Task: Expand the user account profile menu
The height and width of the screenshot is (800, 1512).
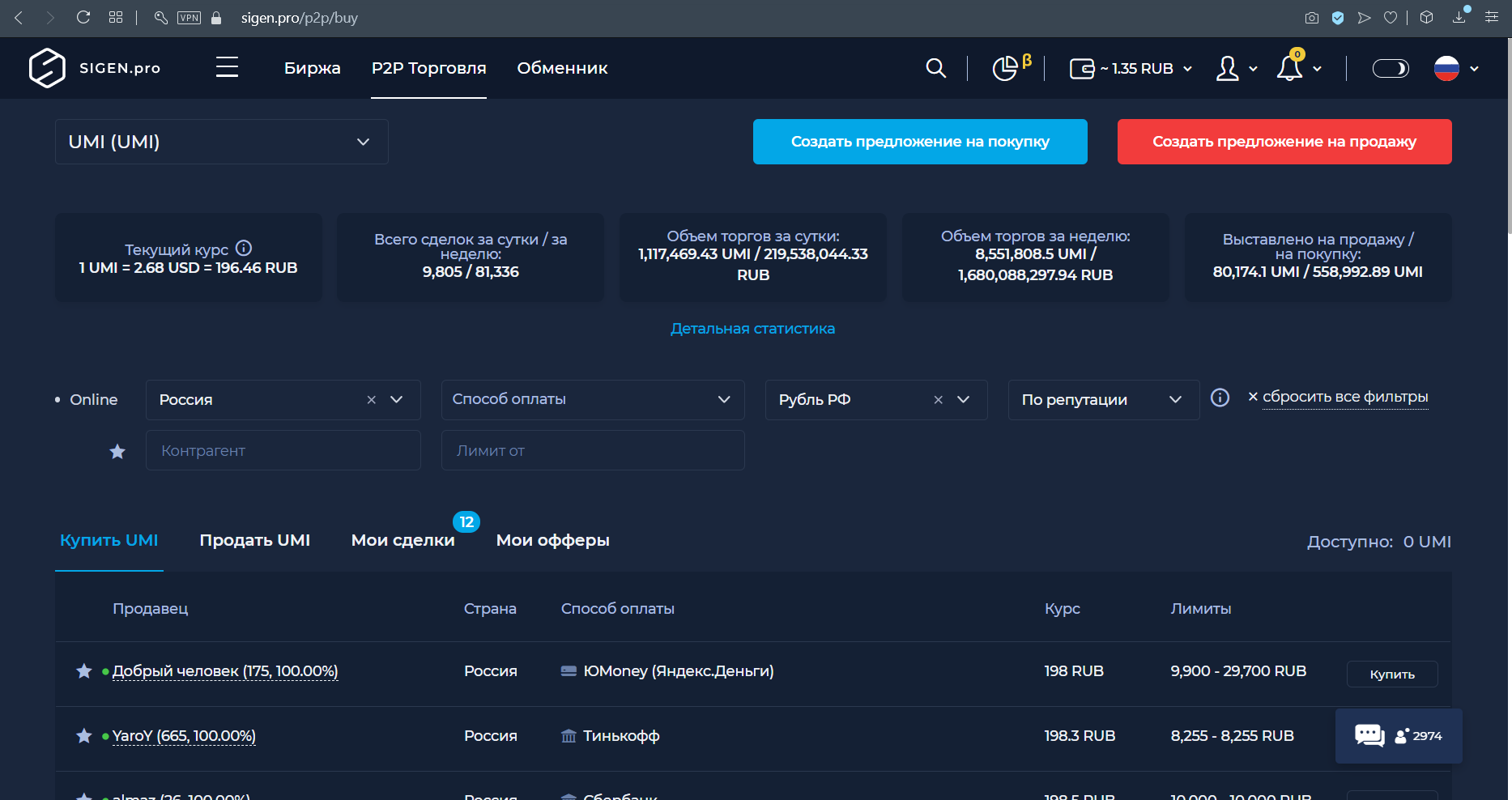Action: (x=1237, y=69)
